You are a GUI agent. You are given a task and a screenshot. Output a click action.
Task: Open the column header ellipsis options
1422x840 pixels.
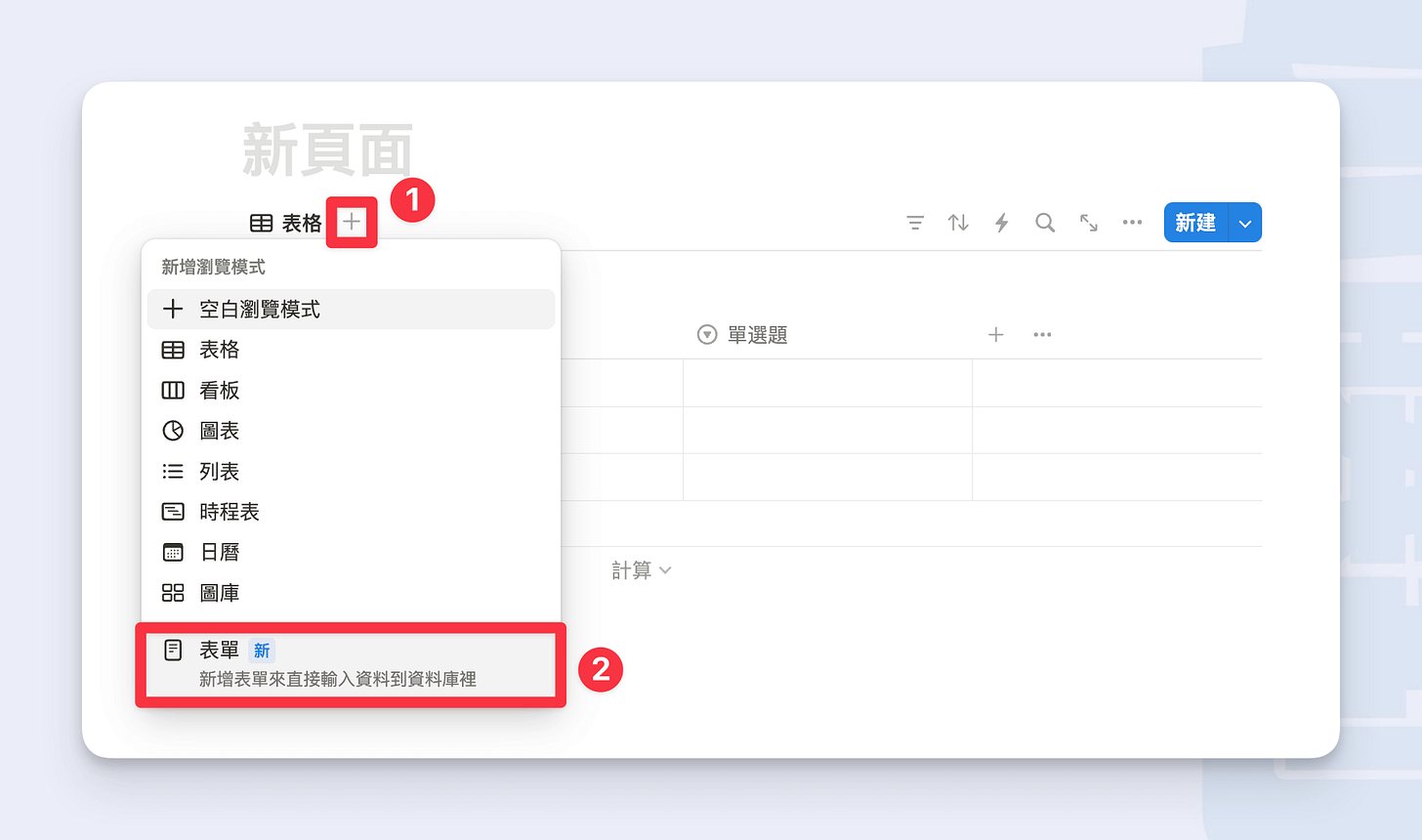[1042, 335]
